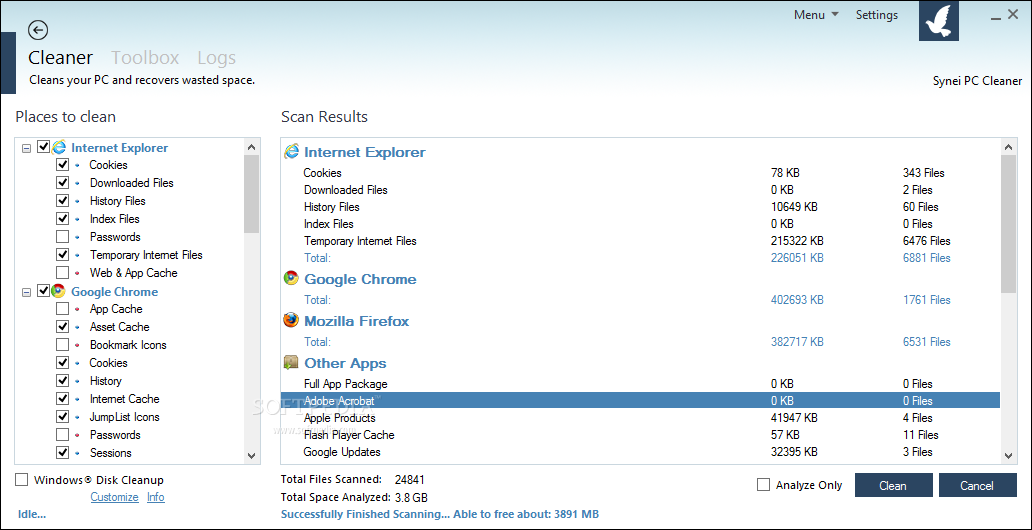
Task: Uncheck Asset Cache checkbox
Action: pyautogui.click(x=63, y=327)
